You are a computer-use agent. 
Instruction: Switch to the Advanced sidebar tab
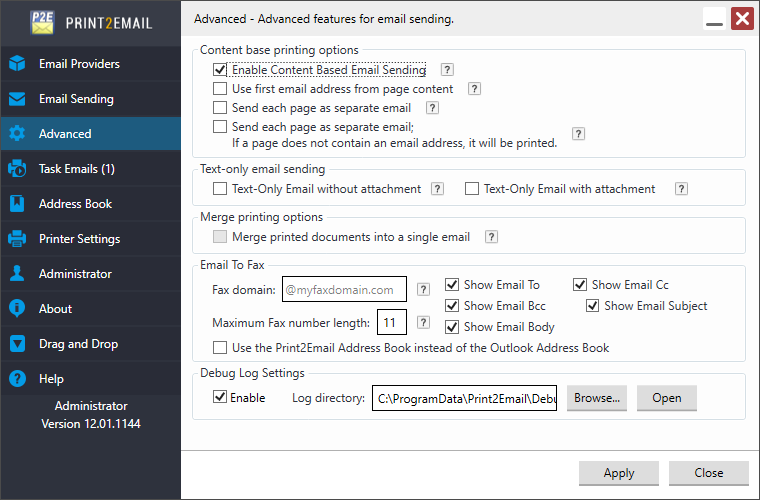tap(91, 134)
